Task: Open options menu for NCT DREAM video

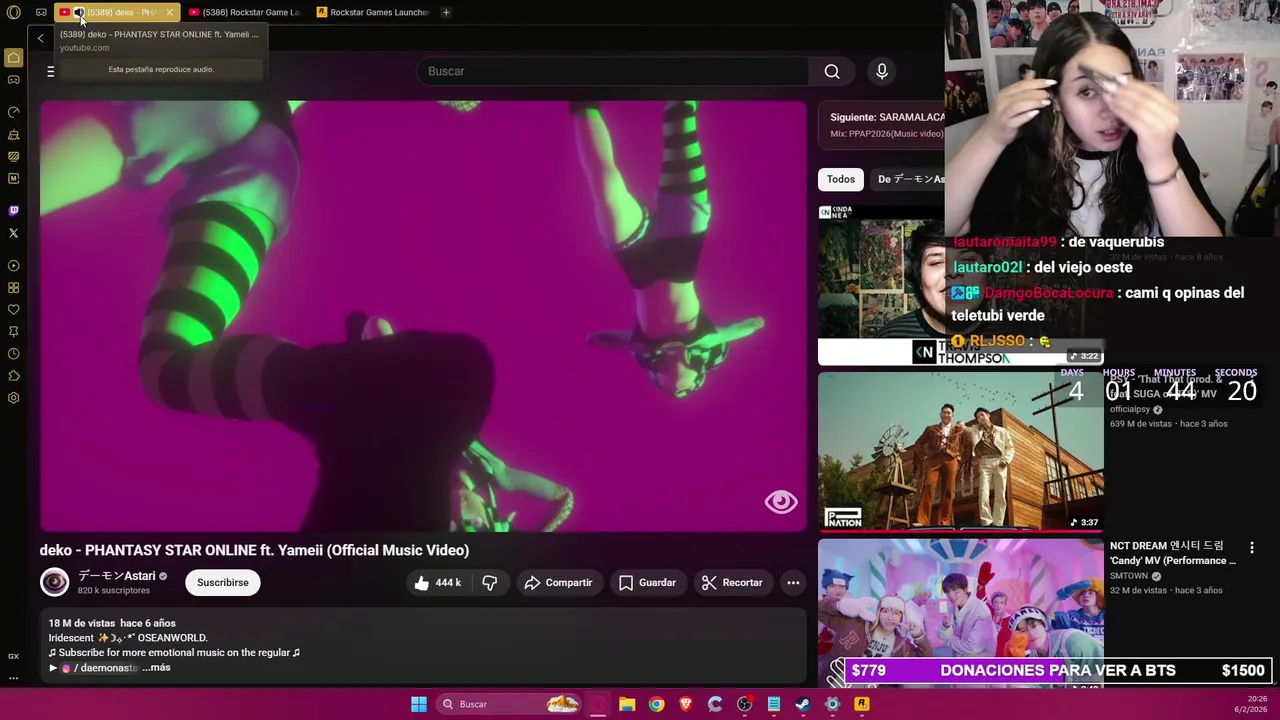Action: point(1252,547)
